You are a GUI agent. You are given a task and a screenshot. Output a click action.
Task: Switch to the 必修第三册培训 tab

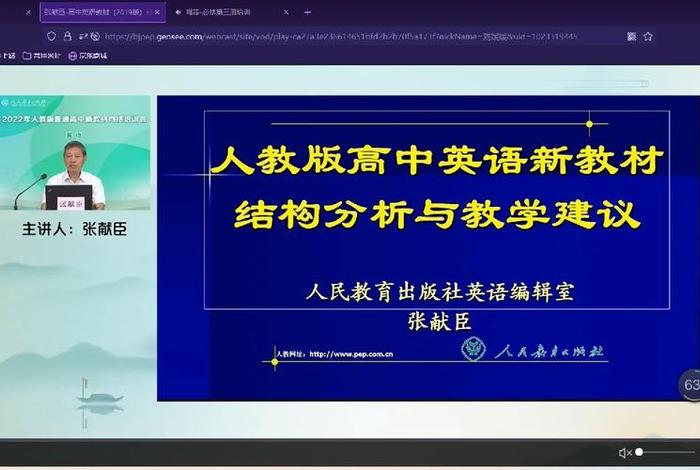(x=231, y=12)
